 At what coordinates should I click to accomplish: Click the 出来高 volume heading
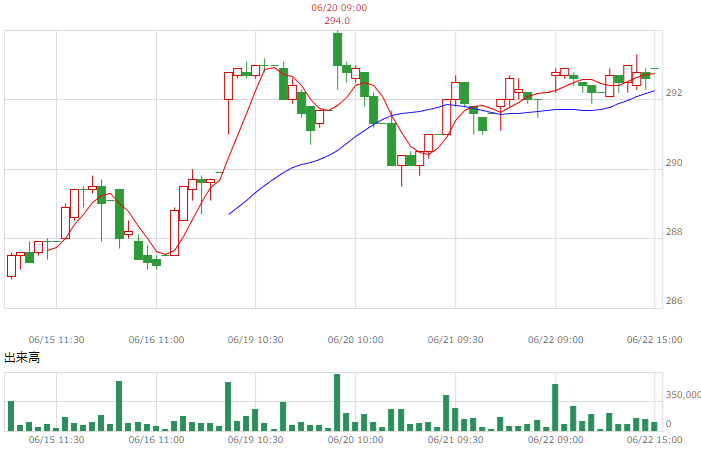pyautogui.click(x=22, y=358)
